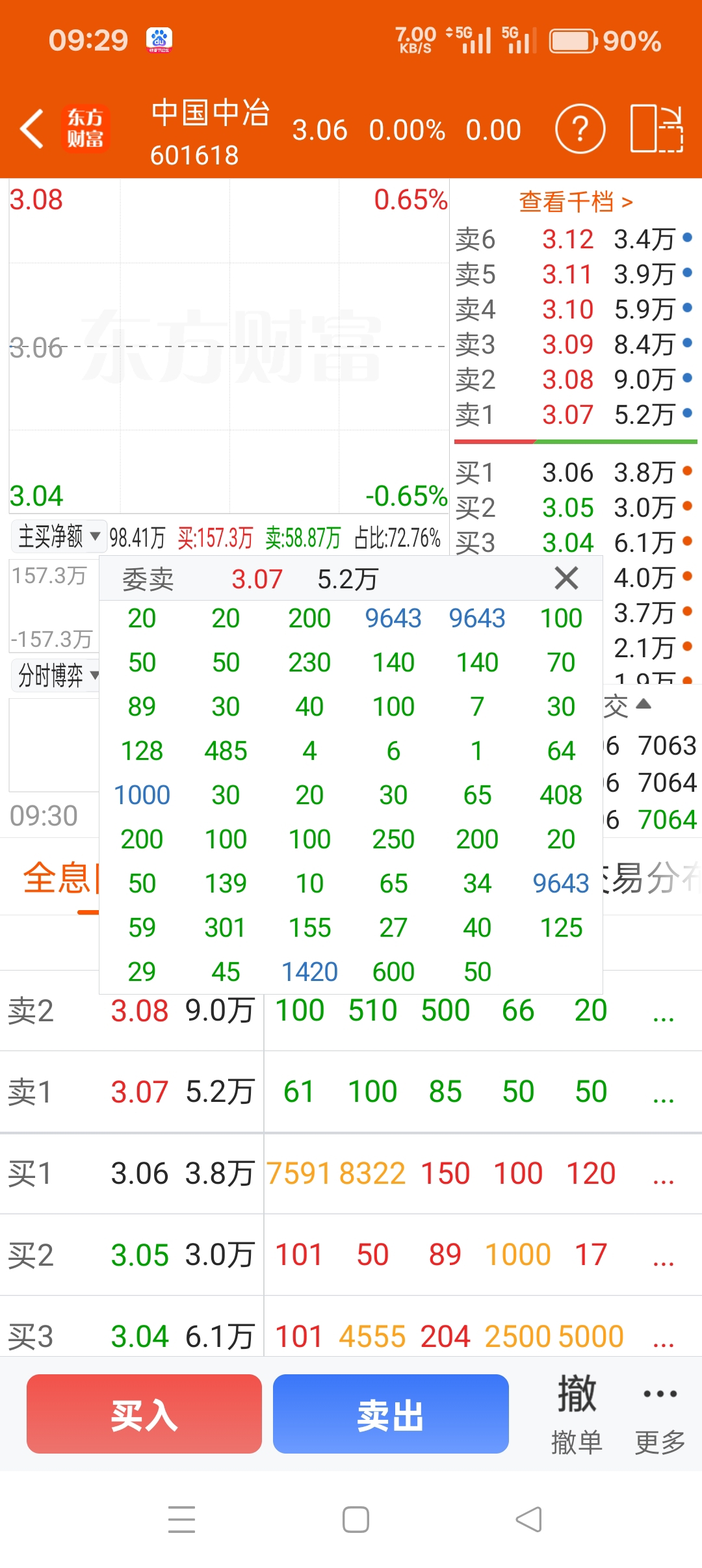Collapse the 交 trades sort arrow

(643, 704)
